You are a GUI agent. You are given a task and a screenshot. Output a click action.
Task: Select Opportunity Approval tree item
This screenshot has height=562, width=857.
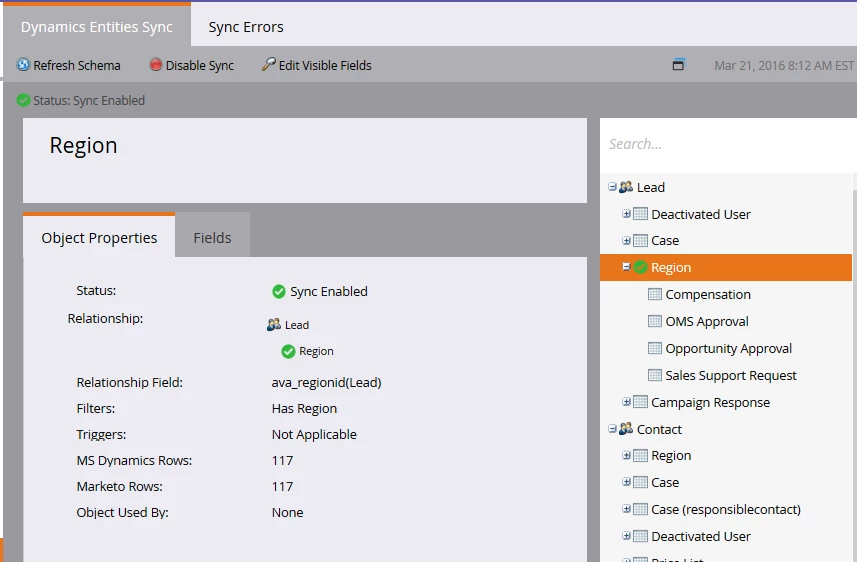click(x=729, y=348)
